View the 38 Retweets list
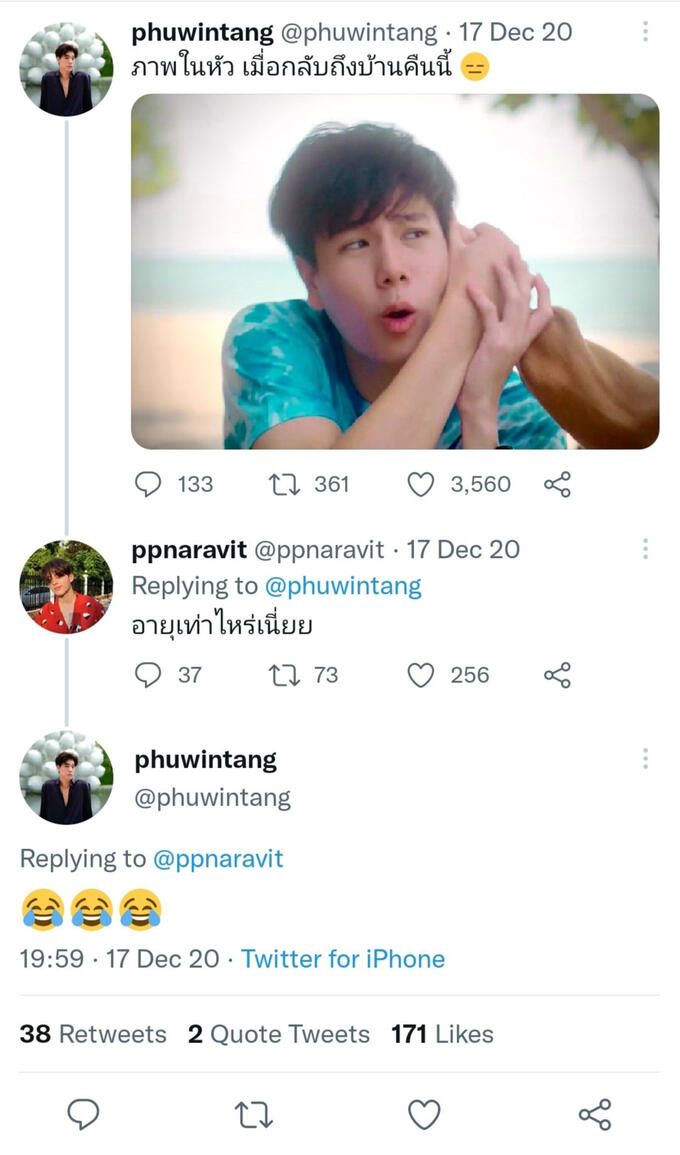This screenshot has width=680, height=1155. 93,1034
